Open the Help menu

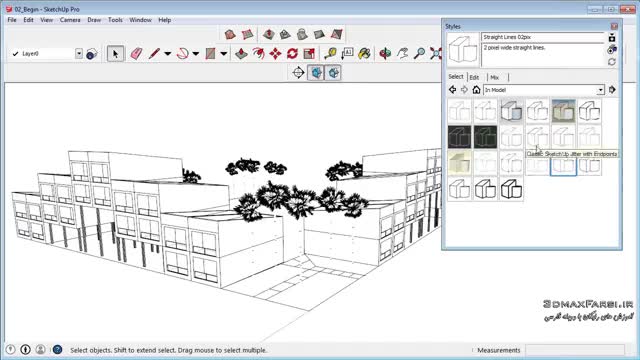coord(164,20)
